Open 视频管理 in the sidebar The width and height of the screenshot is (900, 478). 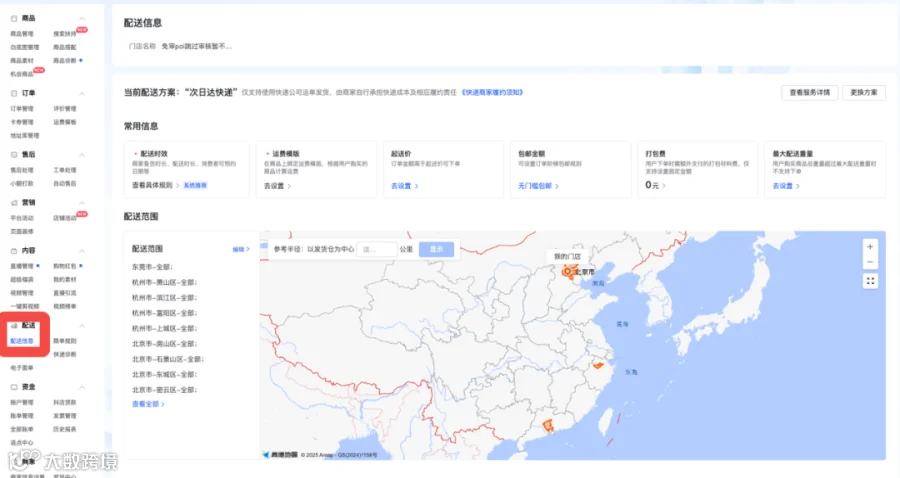point(22,293)
